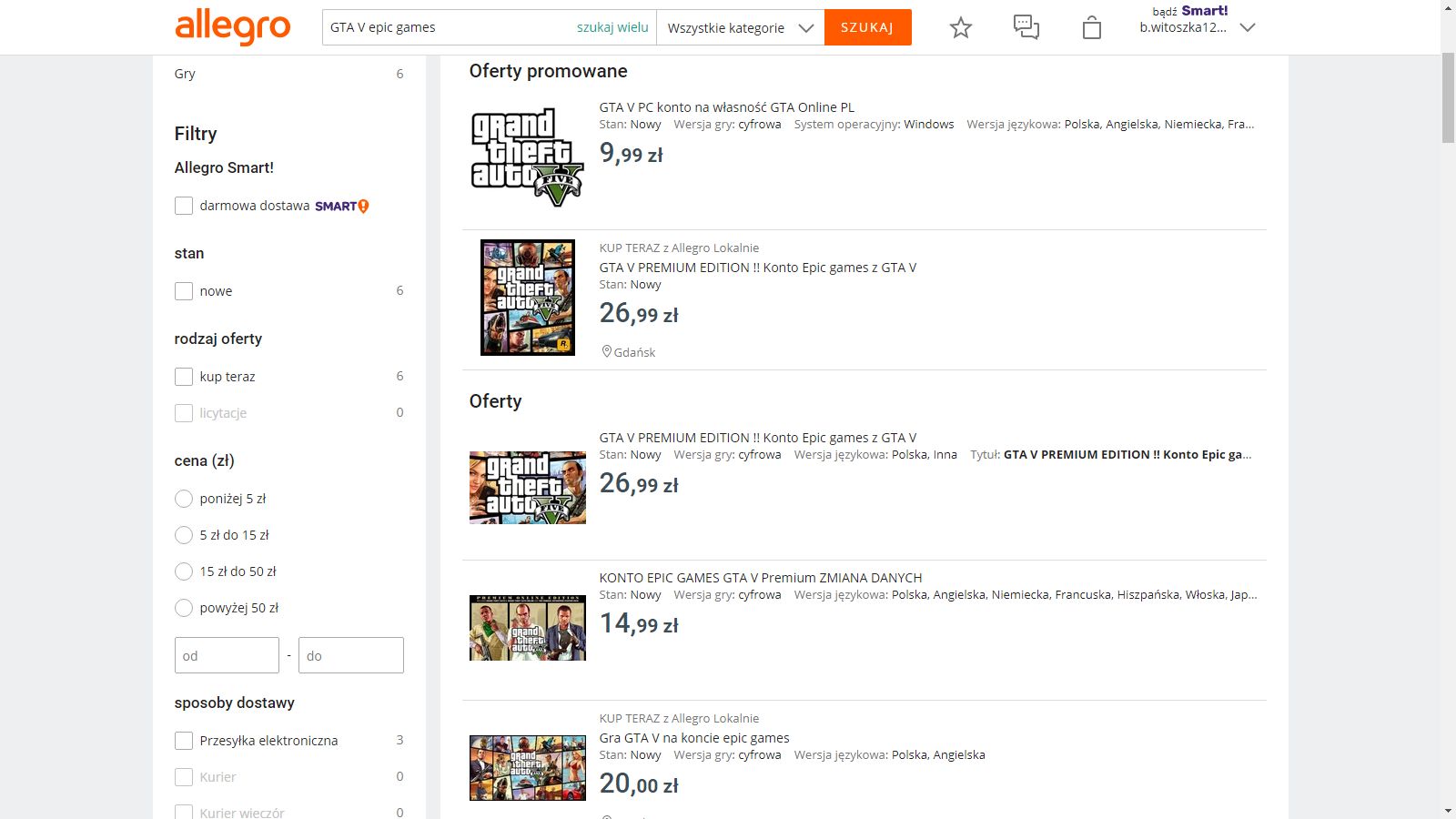Open offer GTA V PC konto na własność
Image resolution: width=1456 pixels, height=819 pixels.
tap(726, 107)
